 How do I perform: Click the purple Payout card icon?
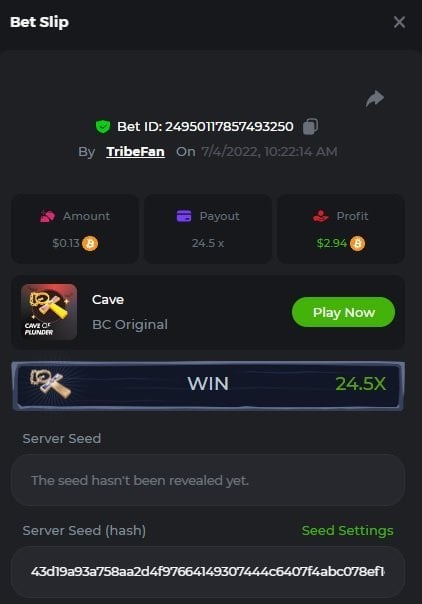tap(184, 216)
